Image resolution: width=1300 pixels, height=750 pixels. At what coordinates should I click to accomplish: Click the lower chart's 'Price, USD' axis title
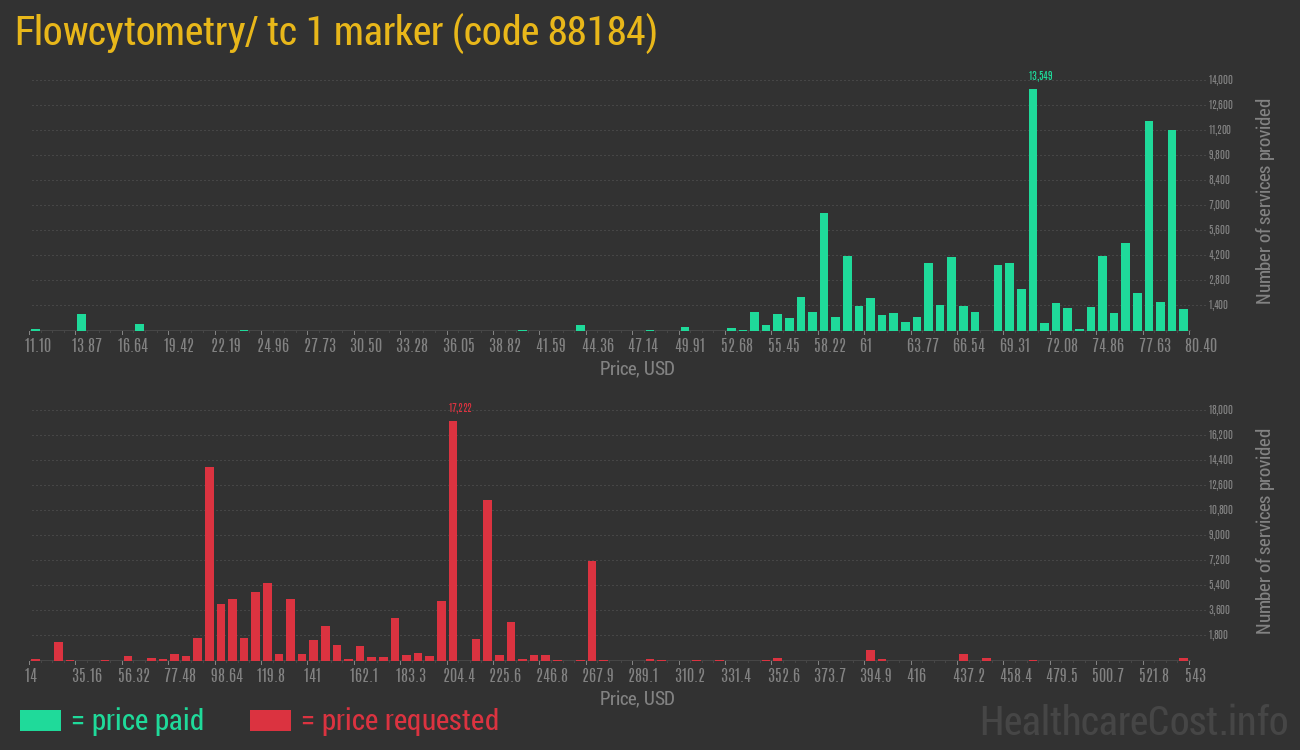click(637, 699)
